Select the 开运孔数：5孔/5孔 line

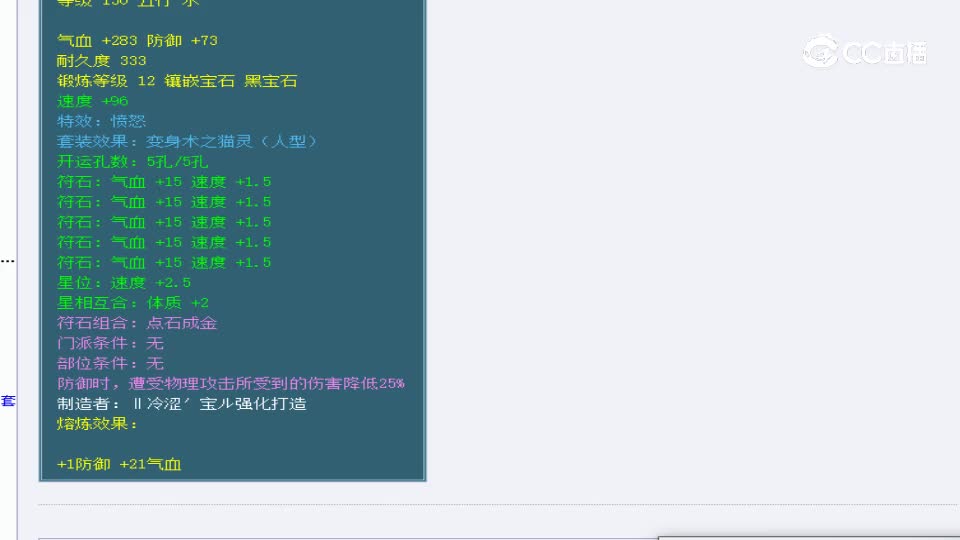[x=132, y=162]
